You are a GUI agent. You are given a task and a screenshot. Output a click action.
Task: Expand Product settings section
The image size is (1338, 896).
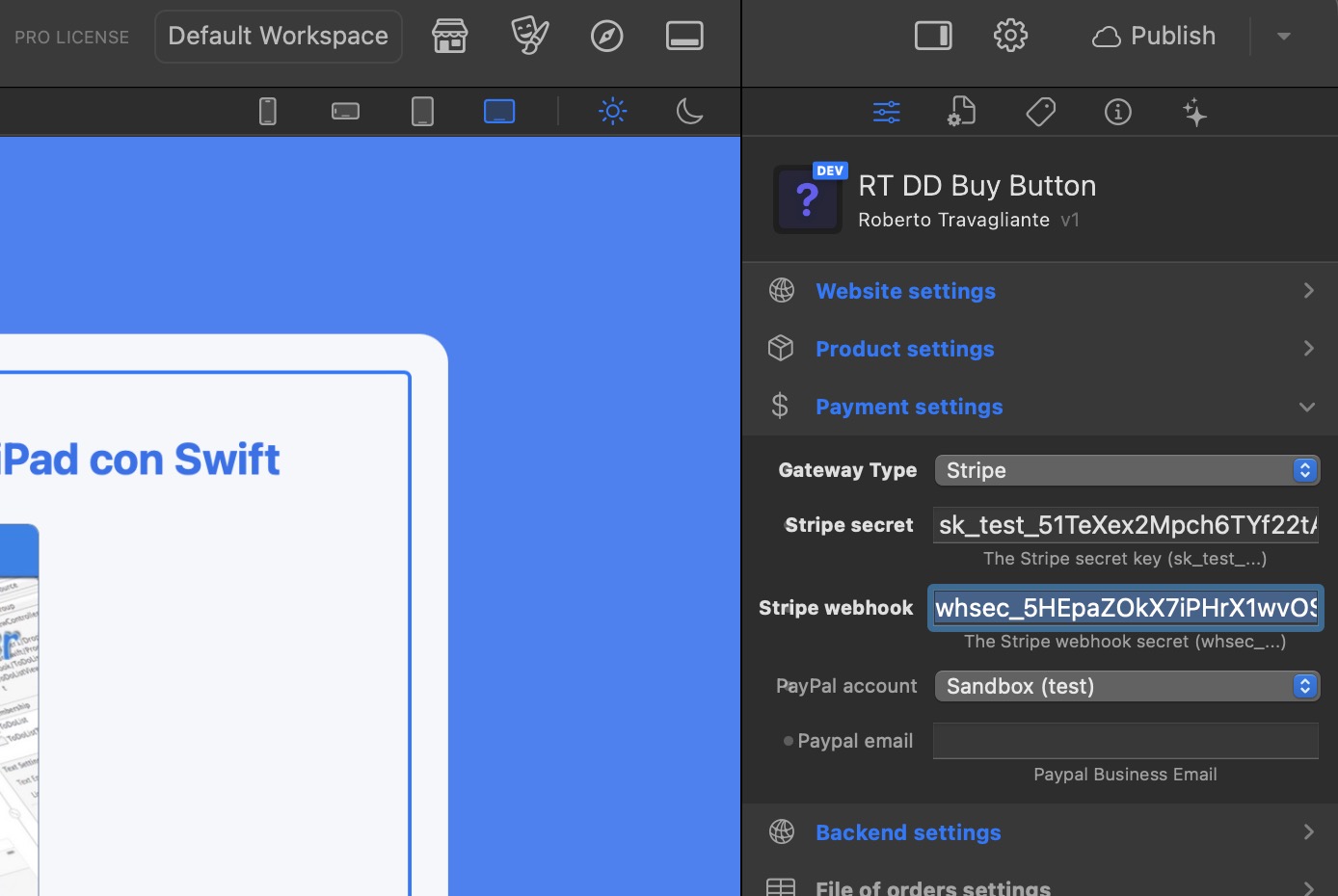coord(1040,349)
